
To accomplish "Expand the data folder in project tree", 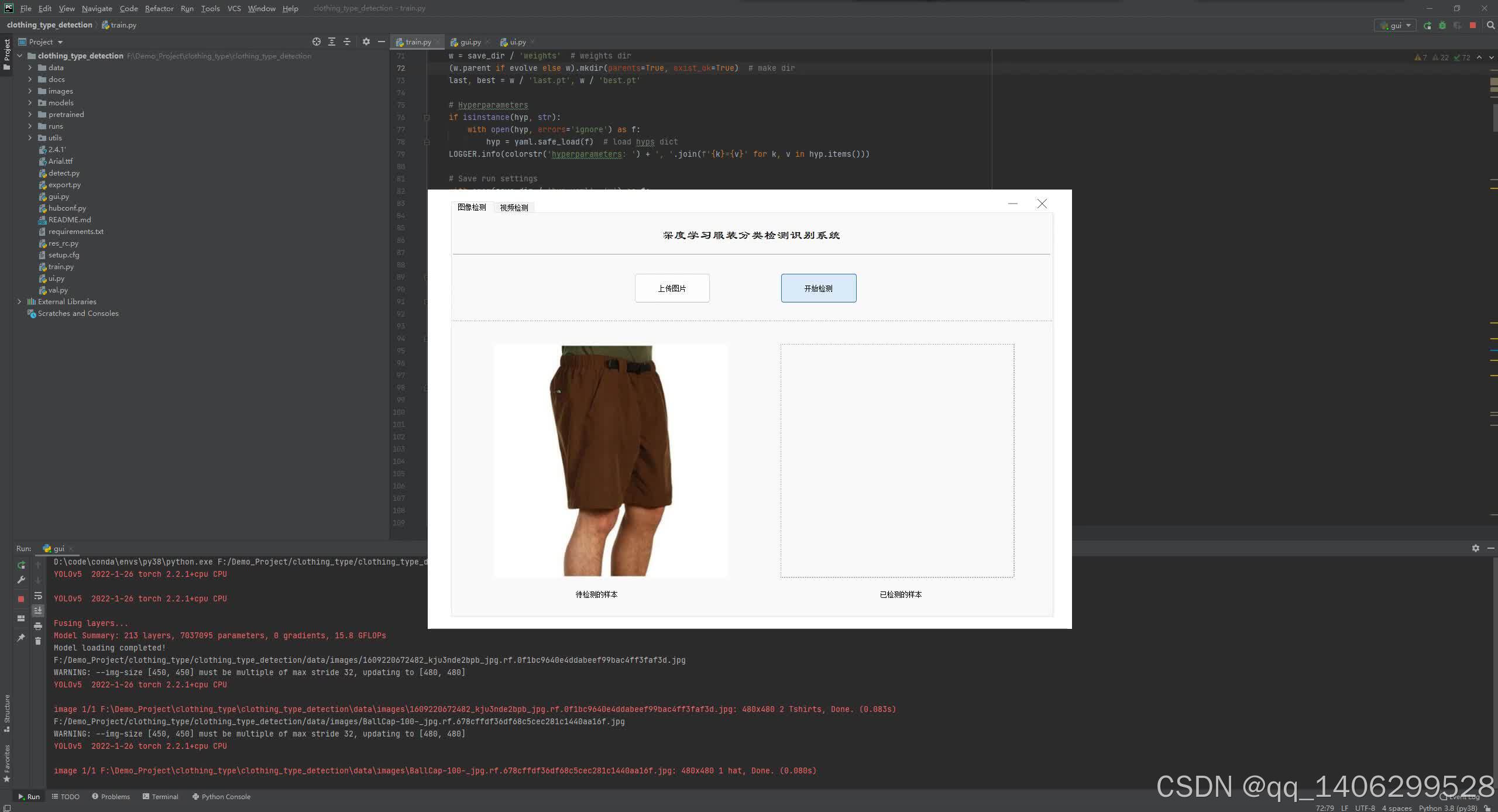I will [30, 68].
